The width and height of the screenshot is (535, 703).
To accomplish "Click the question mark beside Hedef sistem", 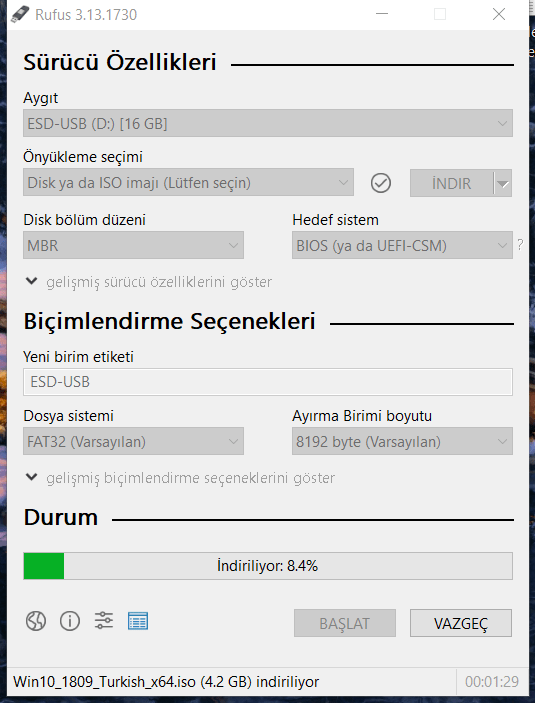I will [520, 245].
